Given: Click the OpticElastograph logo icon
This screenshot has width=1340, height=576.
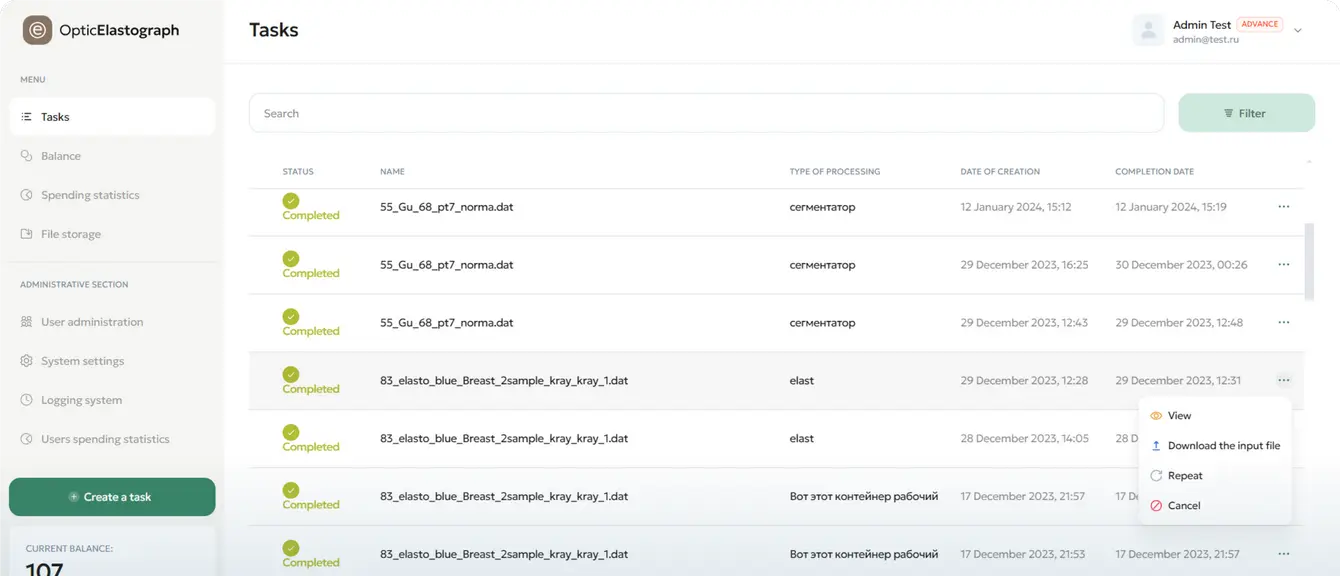Looking at the screenshot, I should (38, 30).
